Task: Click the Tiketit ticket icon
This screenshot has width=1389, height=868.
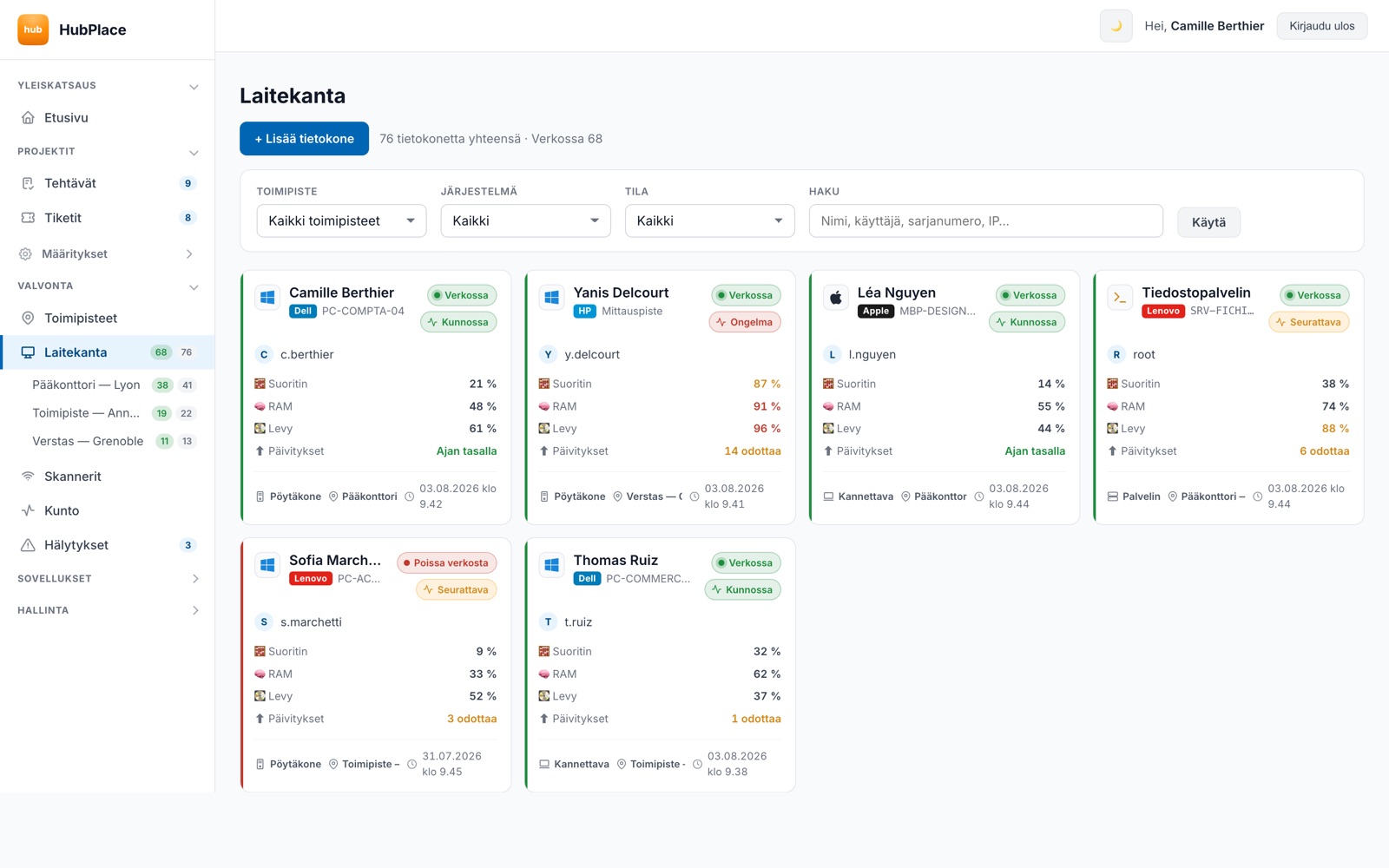Action: point(28,218)
